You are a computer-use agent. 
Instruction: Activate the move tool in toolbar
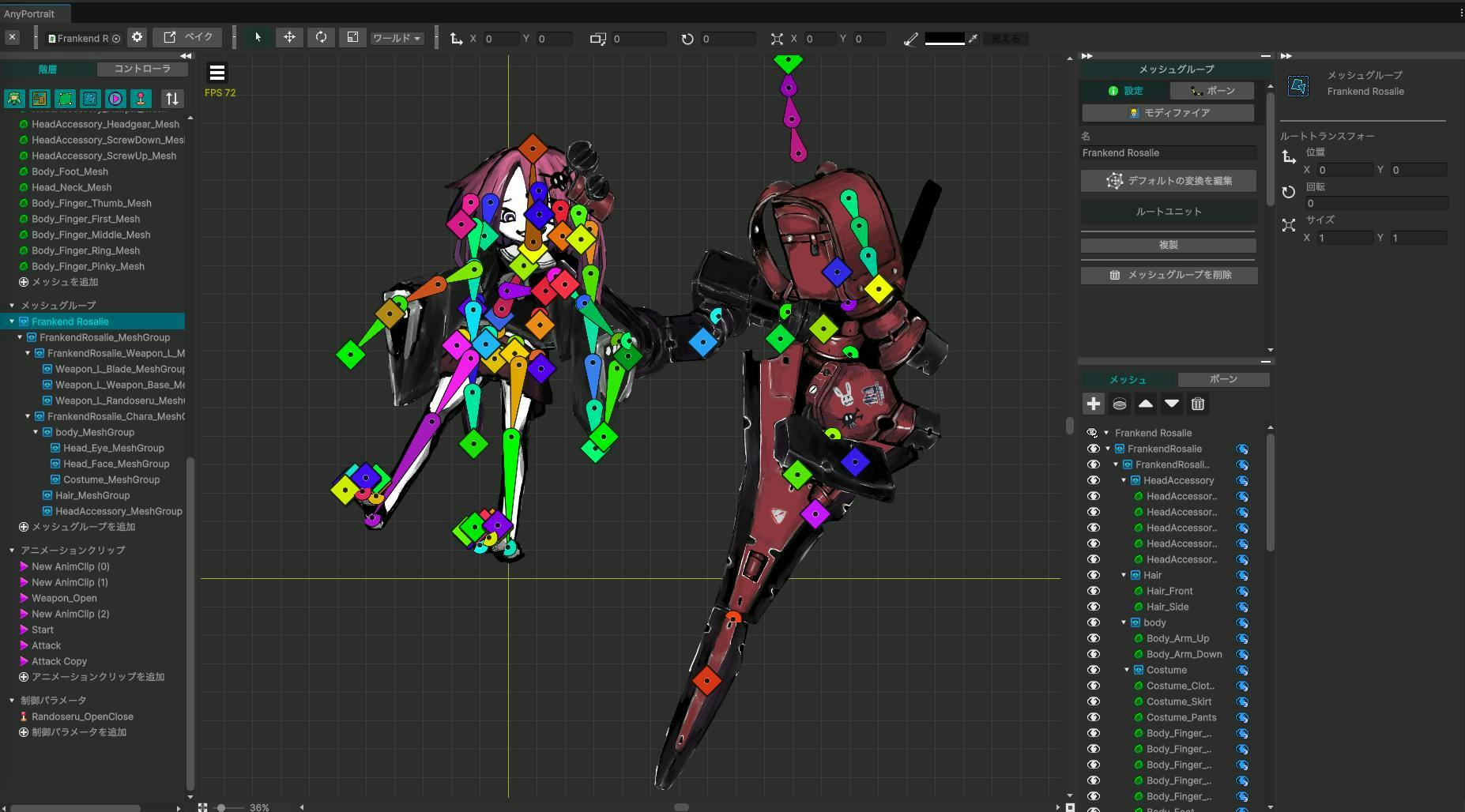[289, 38]
